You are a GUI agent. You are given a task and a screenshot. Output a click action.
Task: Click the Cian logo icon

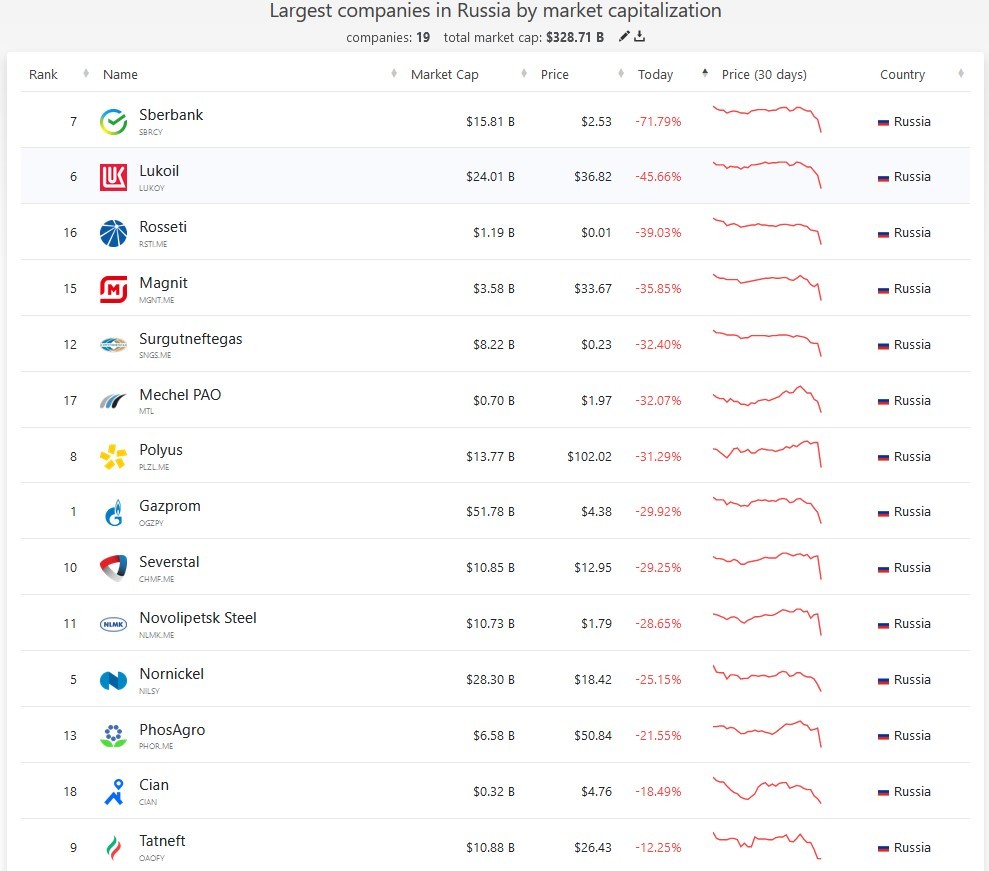coord(114,792)
